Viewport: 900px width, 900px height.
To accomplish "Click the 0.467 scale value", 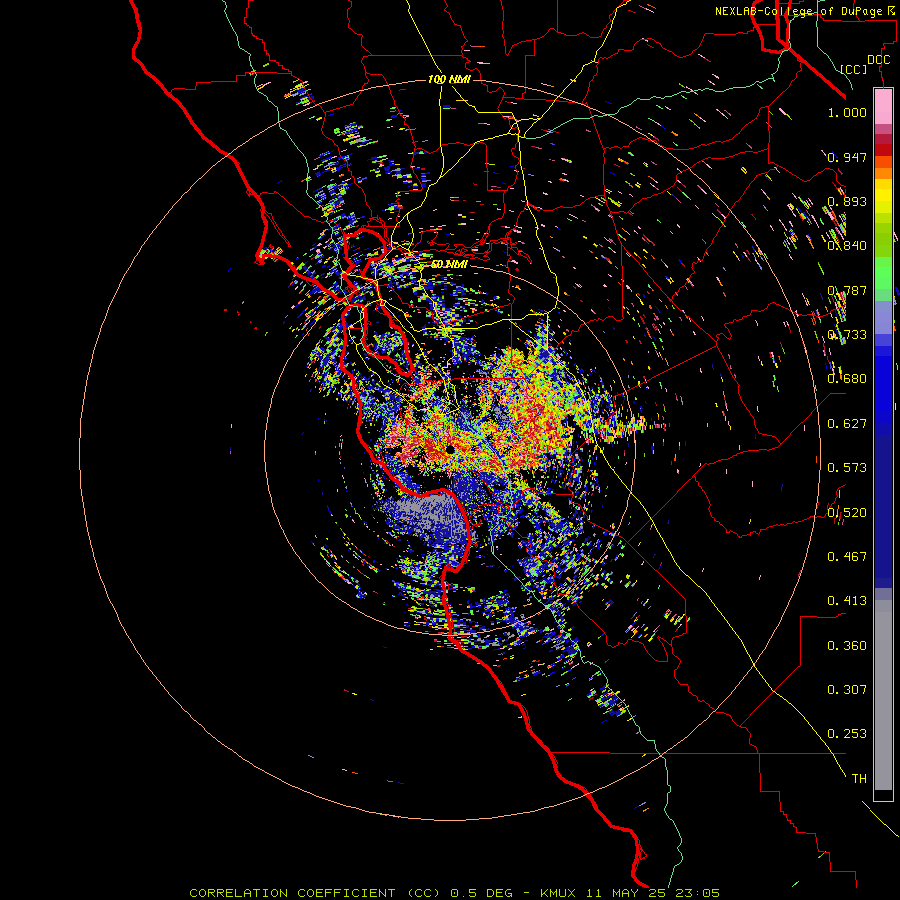I will [847, 557].
